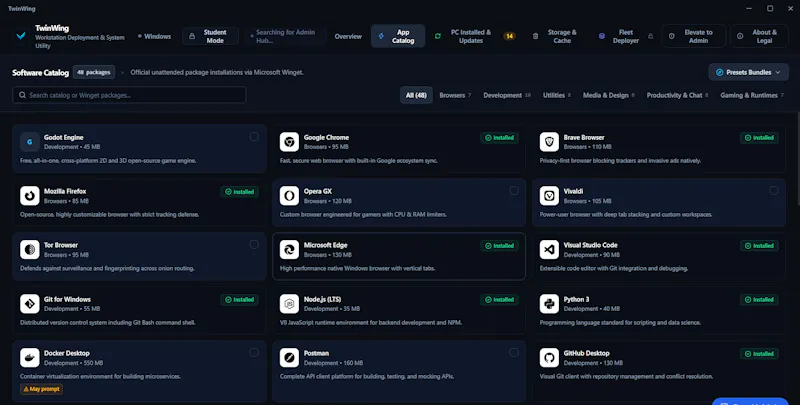Image resolution: width=800 pixels, height=405 pixels.
Task: Filter catalog by Utilities
Action: click(x=557, y=95)
